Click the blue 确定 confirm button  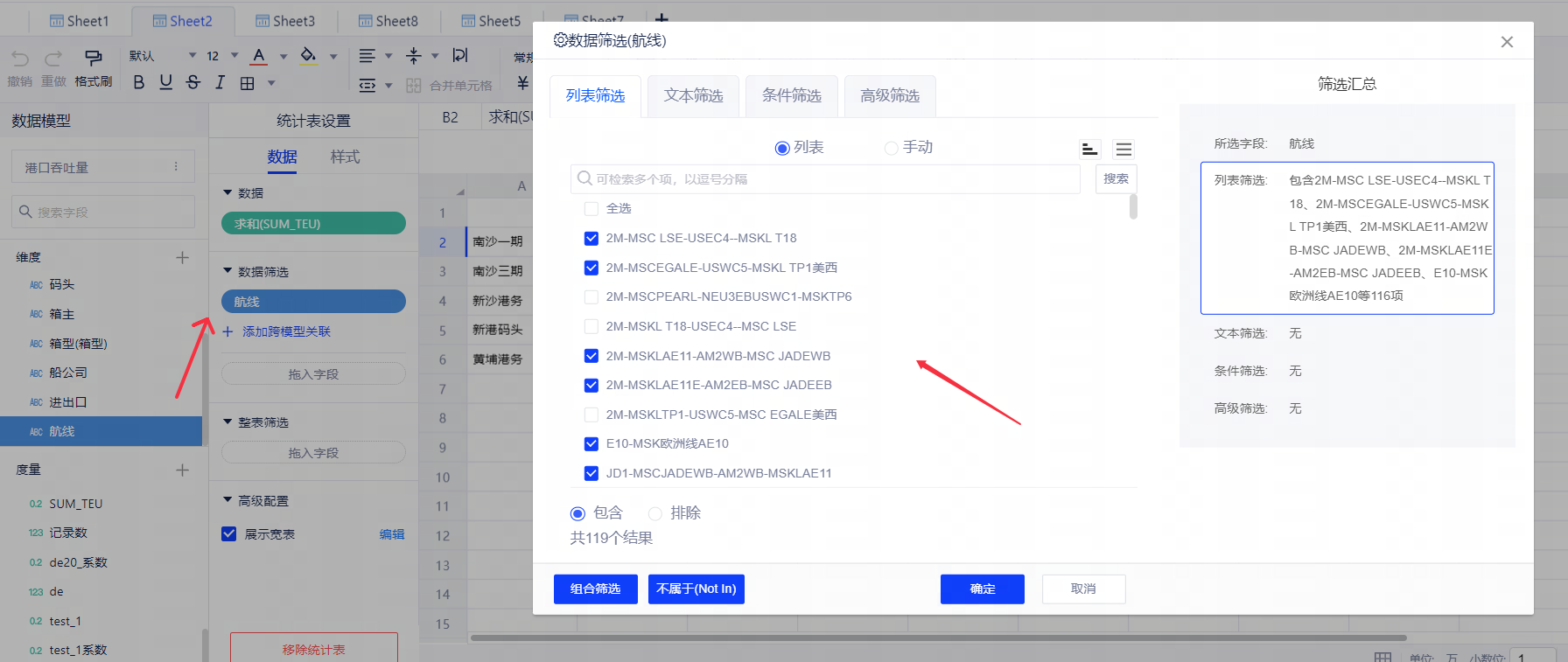(x=982, y=589)
